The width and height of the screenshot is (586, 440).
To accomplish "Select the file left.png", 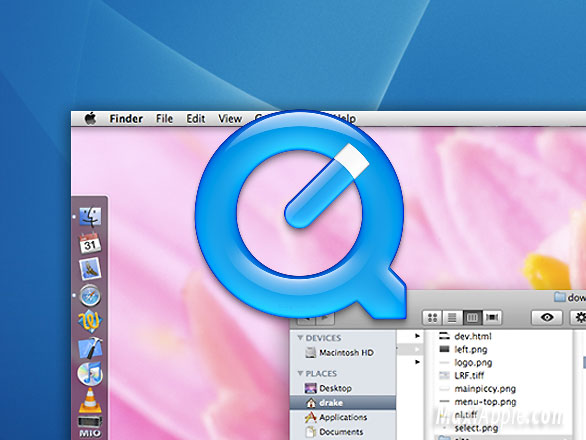I will tap(471, 350).
